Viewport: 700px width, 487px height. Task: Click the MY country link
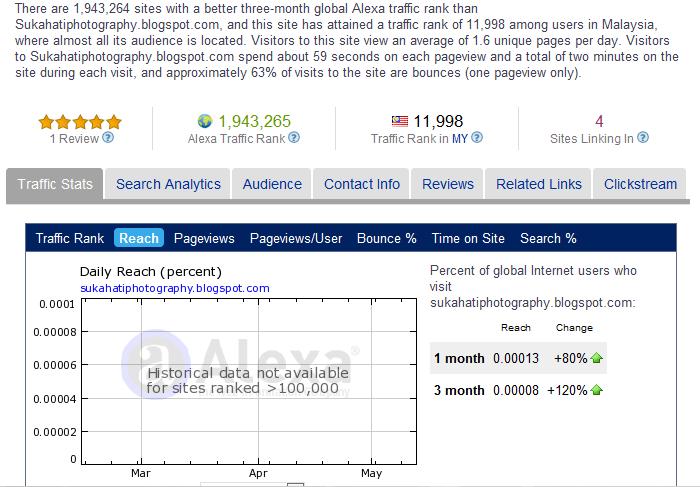click(460, 138)
